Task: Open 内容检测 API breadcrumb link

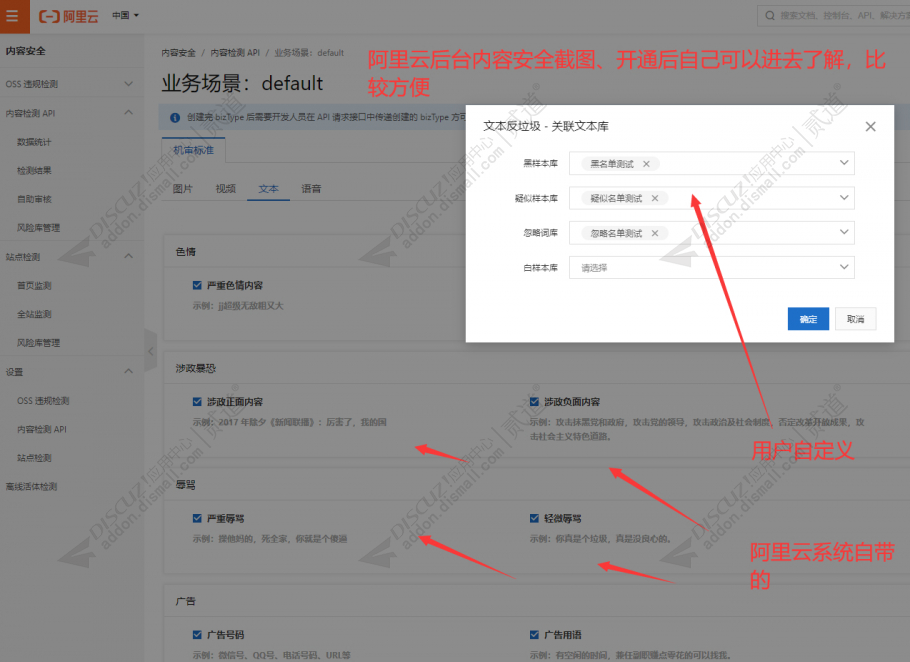Action: [235, 53]
